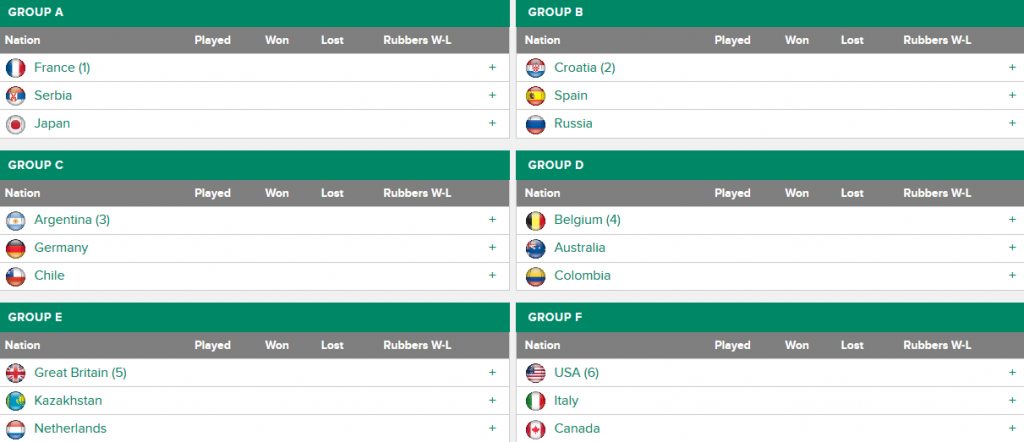Expand the France row plus sign

[492, 68]
